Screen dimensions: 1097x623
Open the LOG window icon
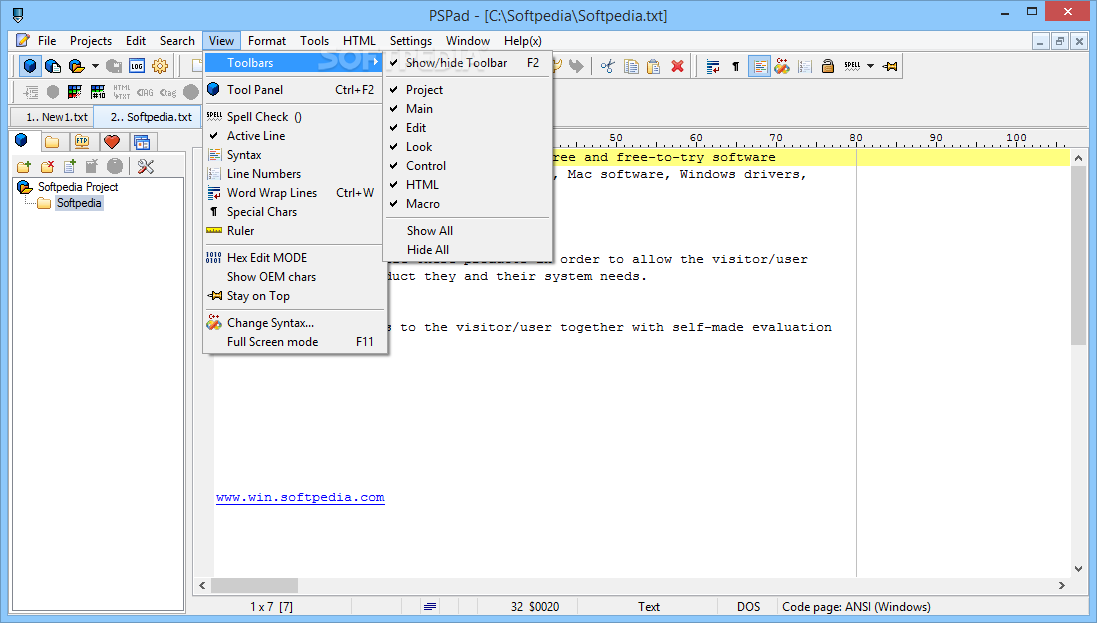[x=136, y=66]
